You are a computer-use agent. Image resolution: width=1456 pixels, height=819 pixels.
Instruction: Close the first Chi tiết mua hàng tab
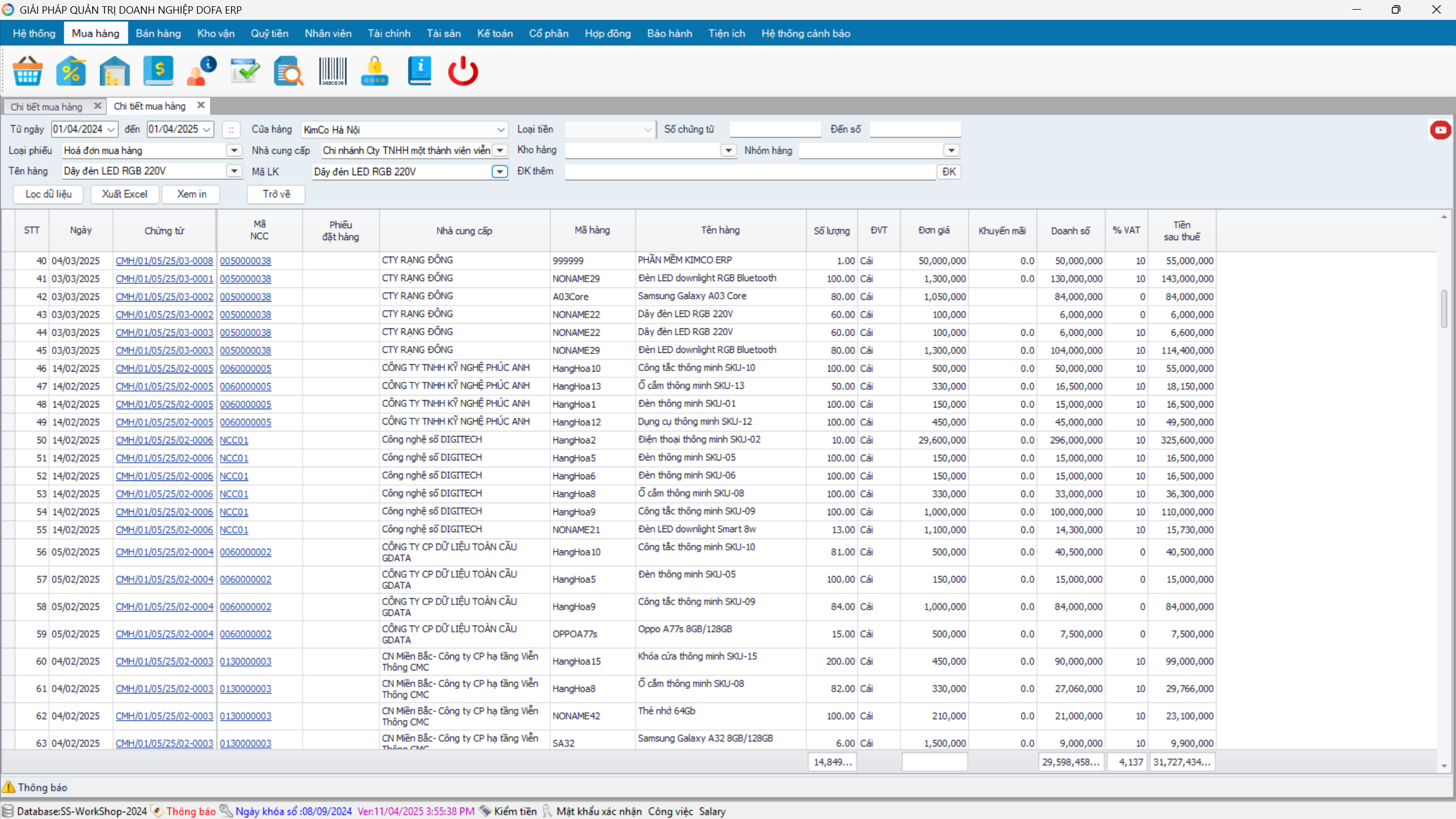97,106
